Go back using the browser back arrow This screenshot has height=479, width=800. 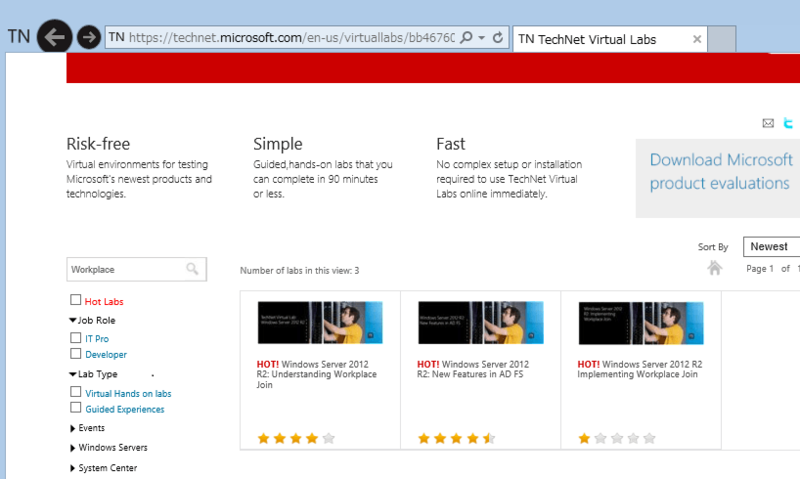pyautogui.click(x=54, y=36)
